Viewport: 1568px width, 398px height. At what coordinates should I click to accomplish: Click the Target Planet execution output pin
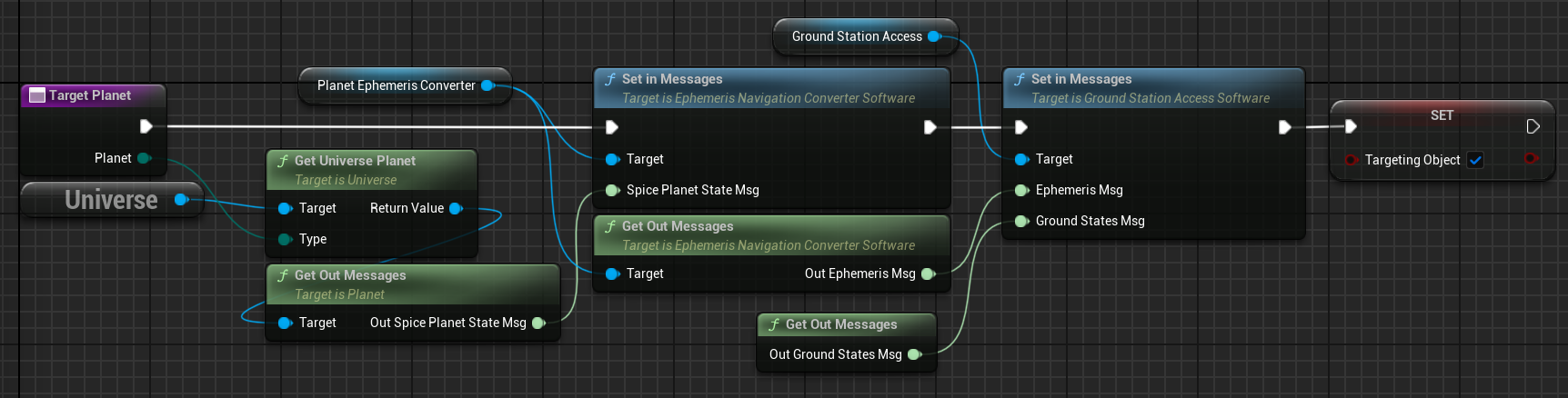146,126
